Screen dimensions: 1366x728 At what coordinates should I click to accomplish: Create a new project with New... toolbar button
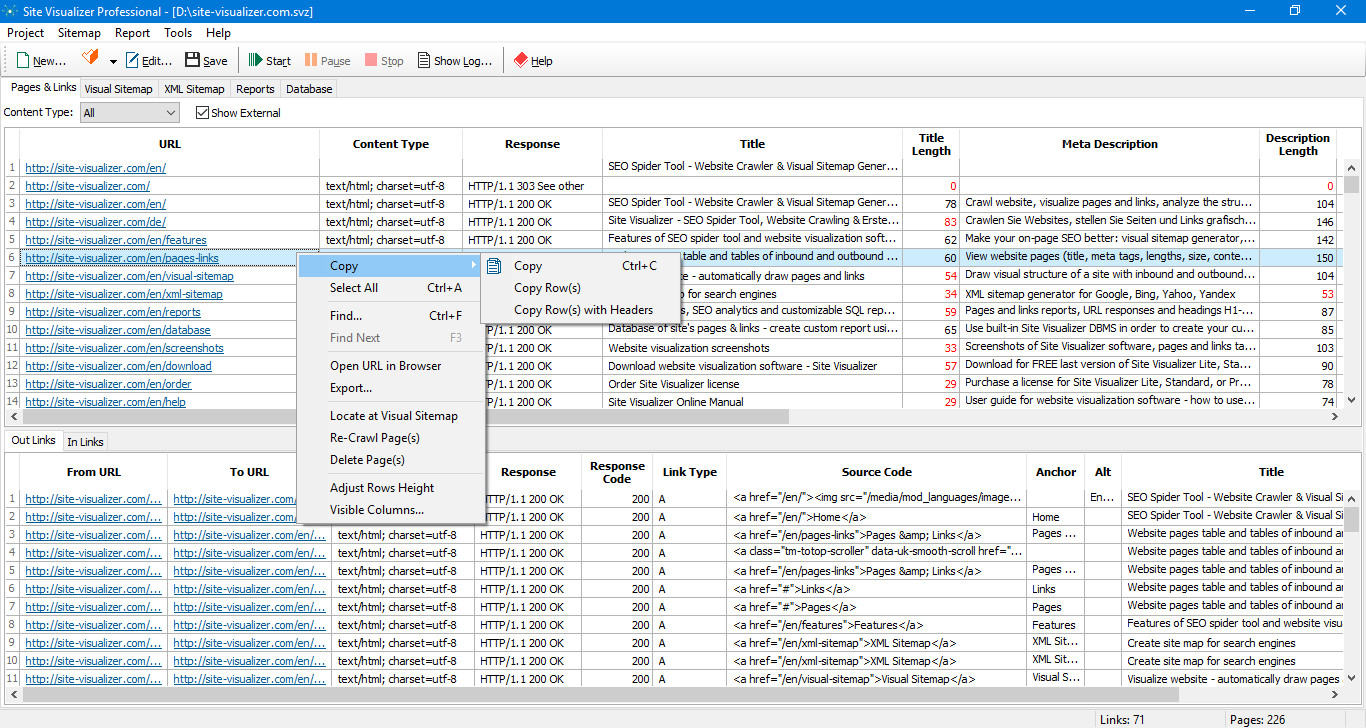coord(42,61)
